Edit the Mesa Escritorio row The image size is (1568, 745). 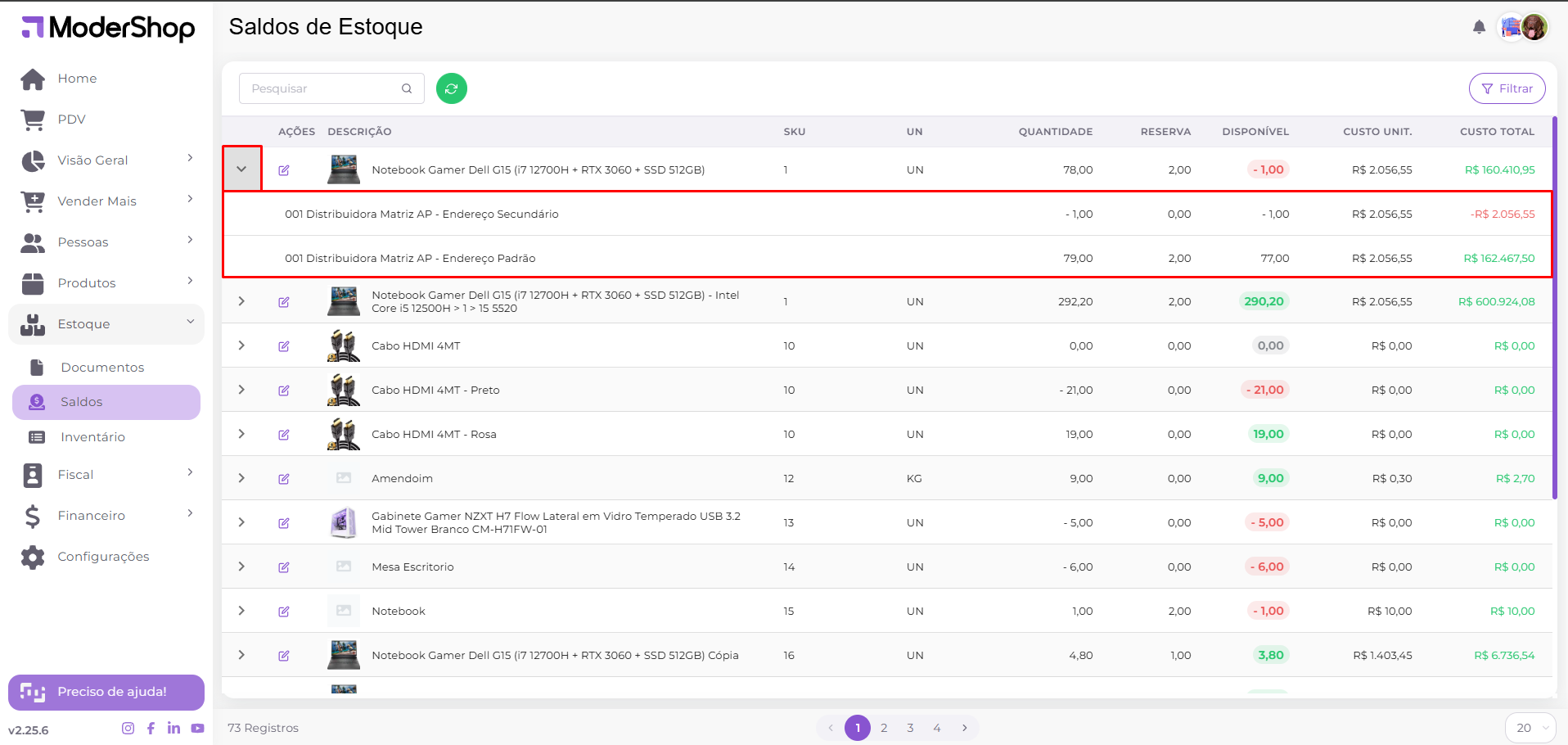point(284,567)
